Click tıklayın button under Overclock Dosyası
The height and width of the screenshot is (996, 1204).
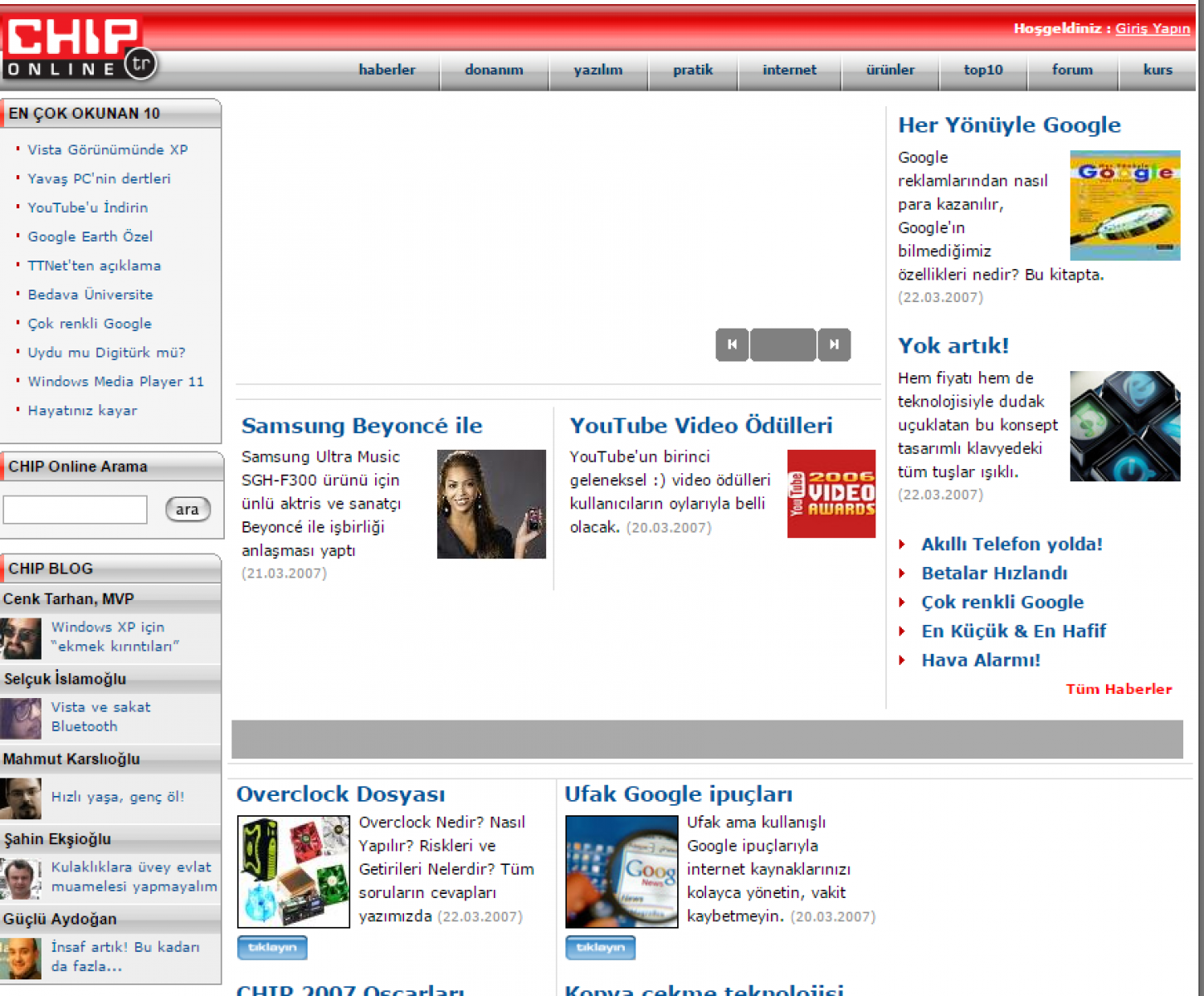point(272,947)
